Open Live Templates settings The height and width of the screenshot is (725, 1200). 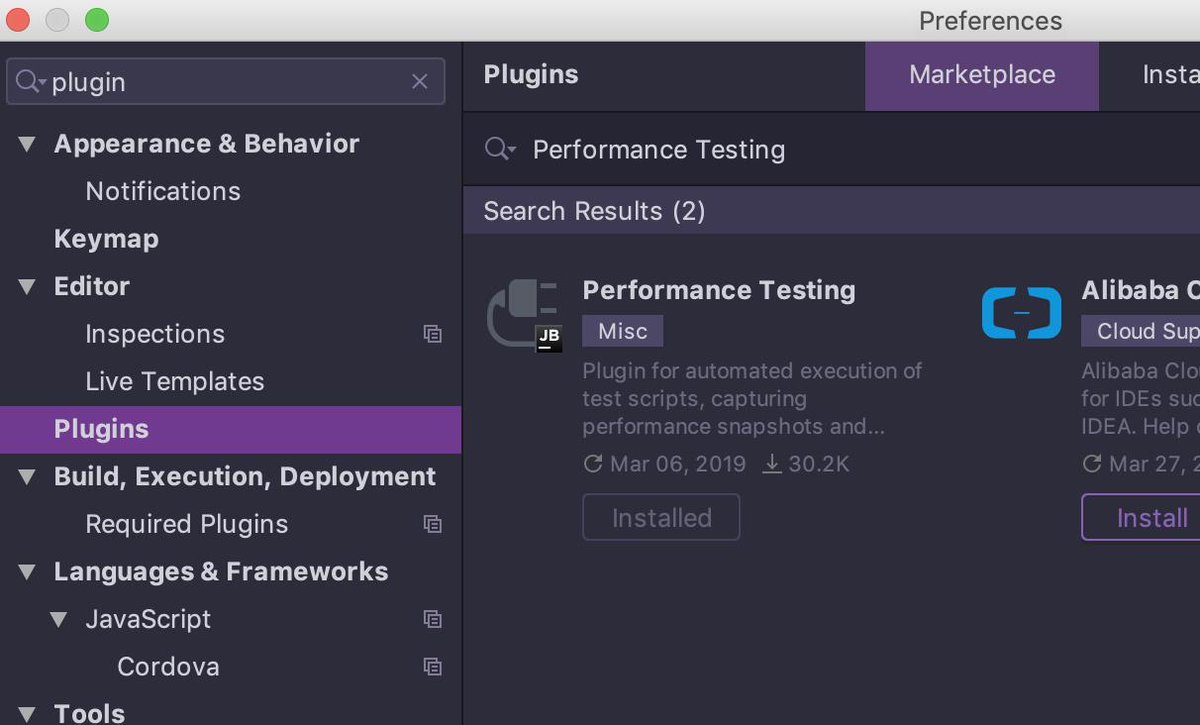(x=175, y=381)
